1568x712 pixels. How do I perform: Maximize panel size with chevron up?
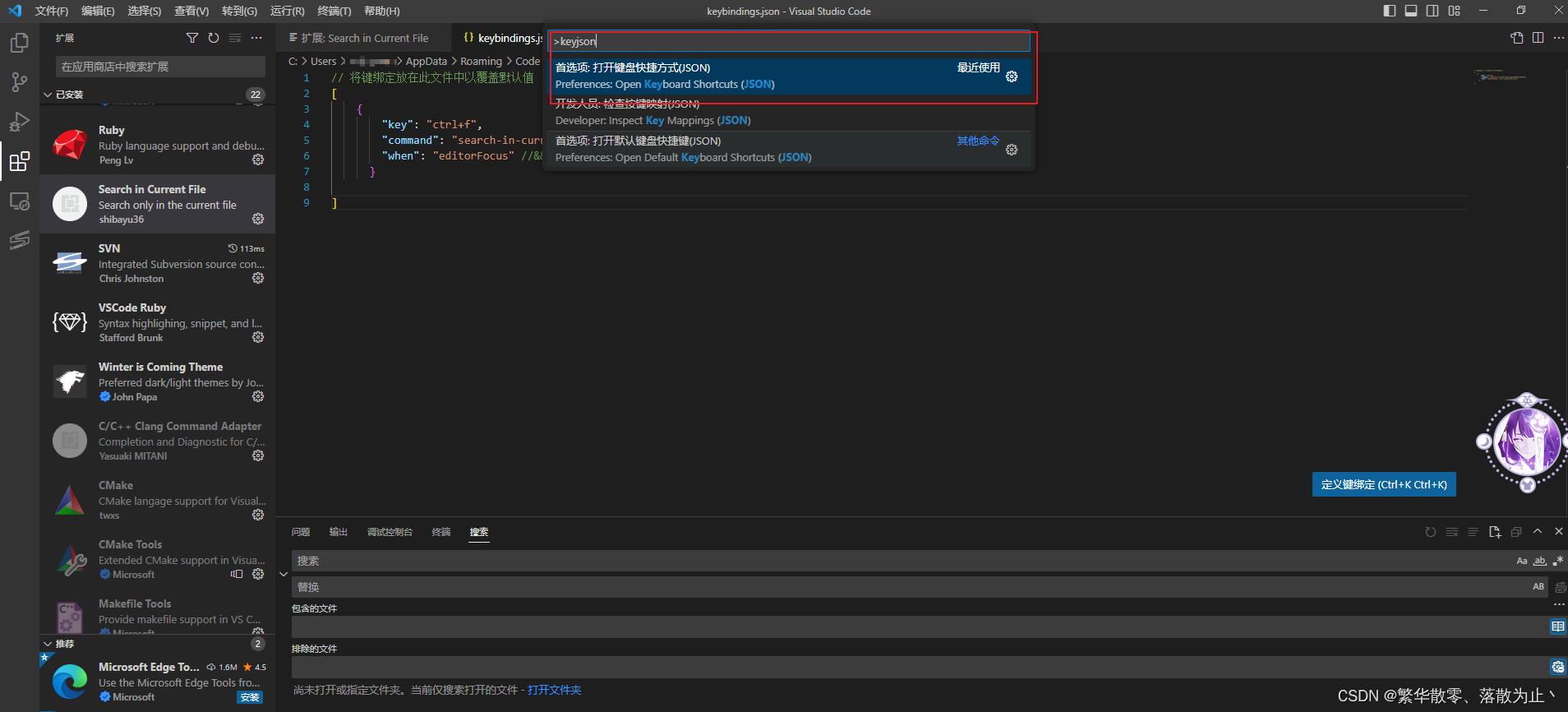pyautogui.click(x=1538, y=532)
